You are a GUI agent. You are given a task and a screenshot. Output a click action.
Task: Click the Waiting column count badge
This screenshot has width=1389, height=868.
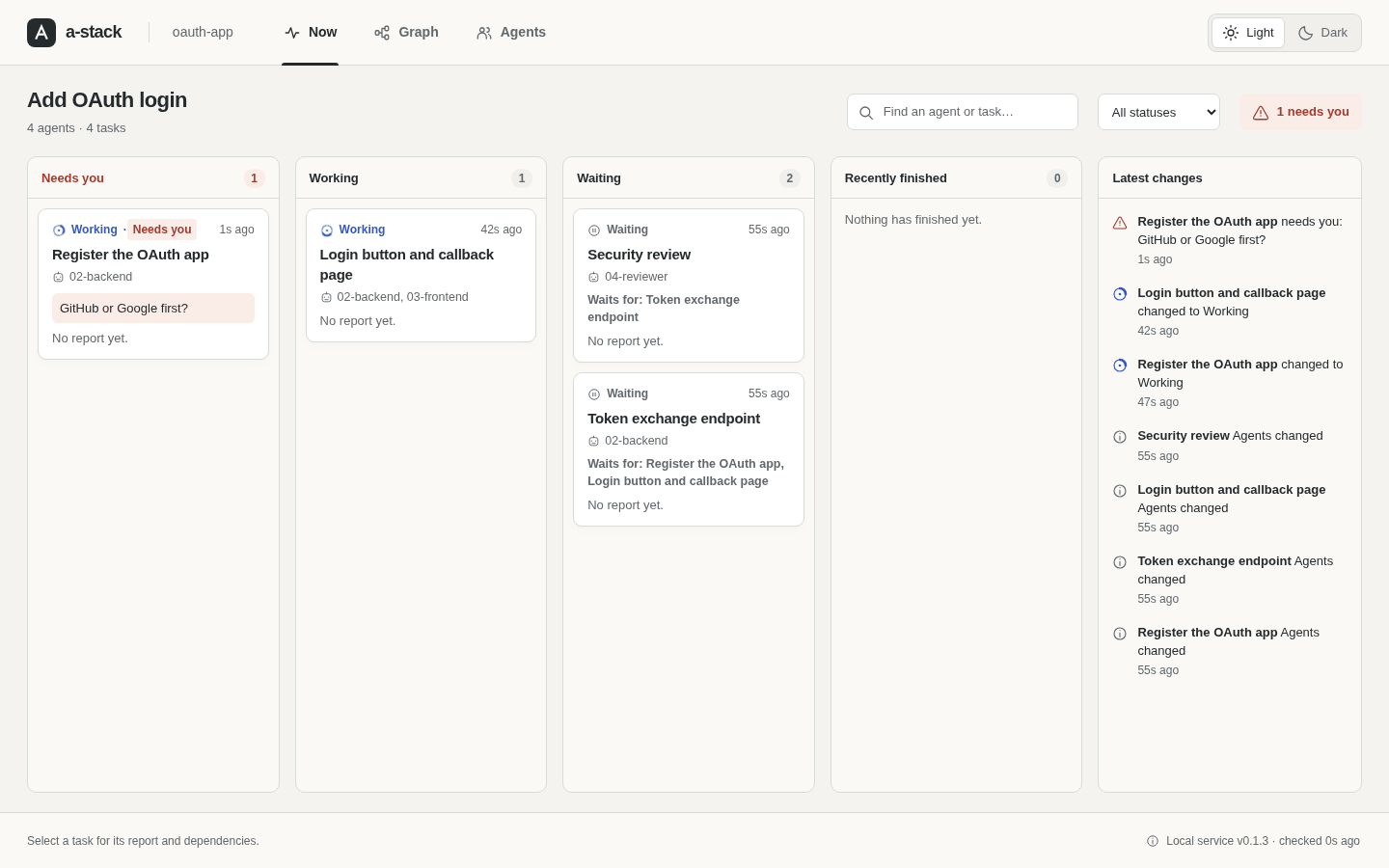click(790, 178)
